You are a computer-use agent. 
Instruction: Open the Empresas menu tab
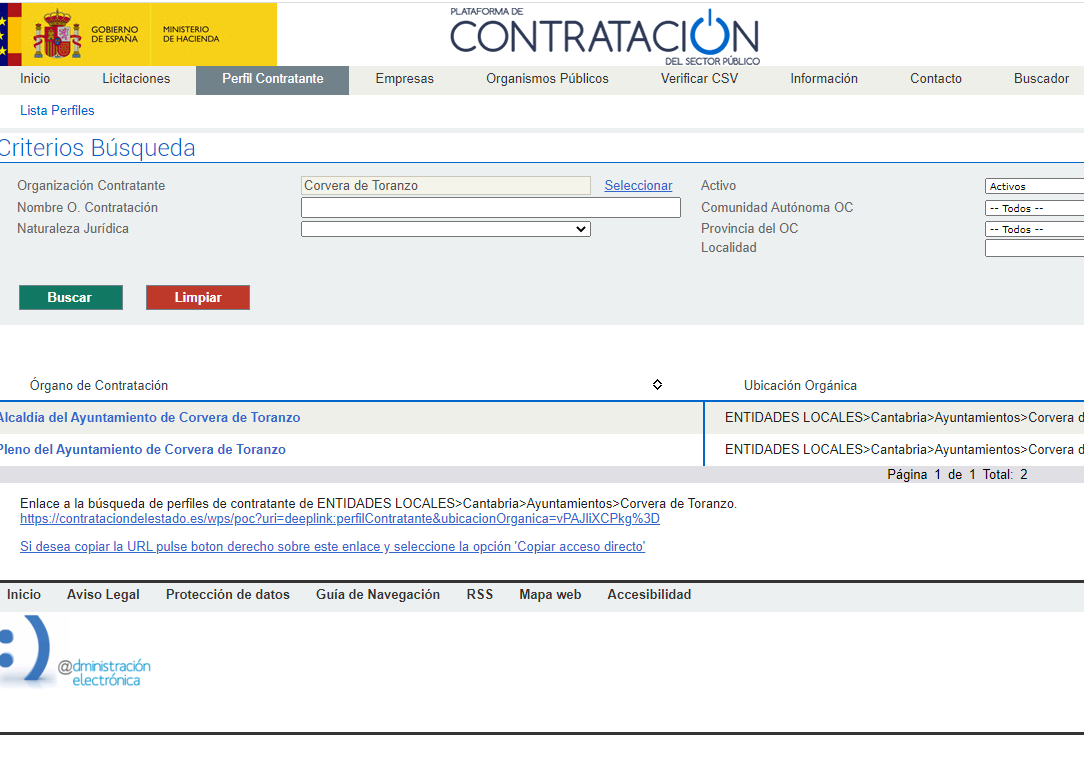(404, 79)
